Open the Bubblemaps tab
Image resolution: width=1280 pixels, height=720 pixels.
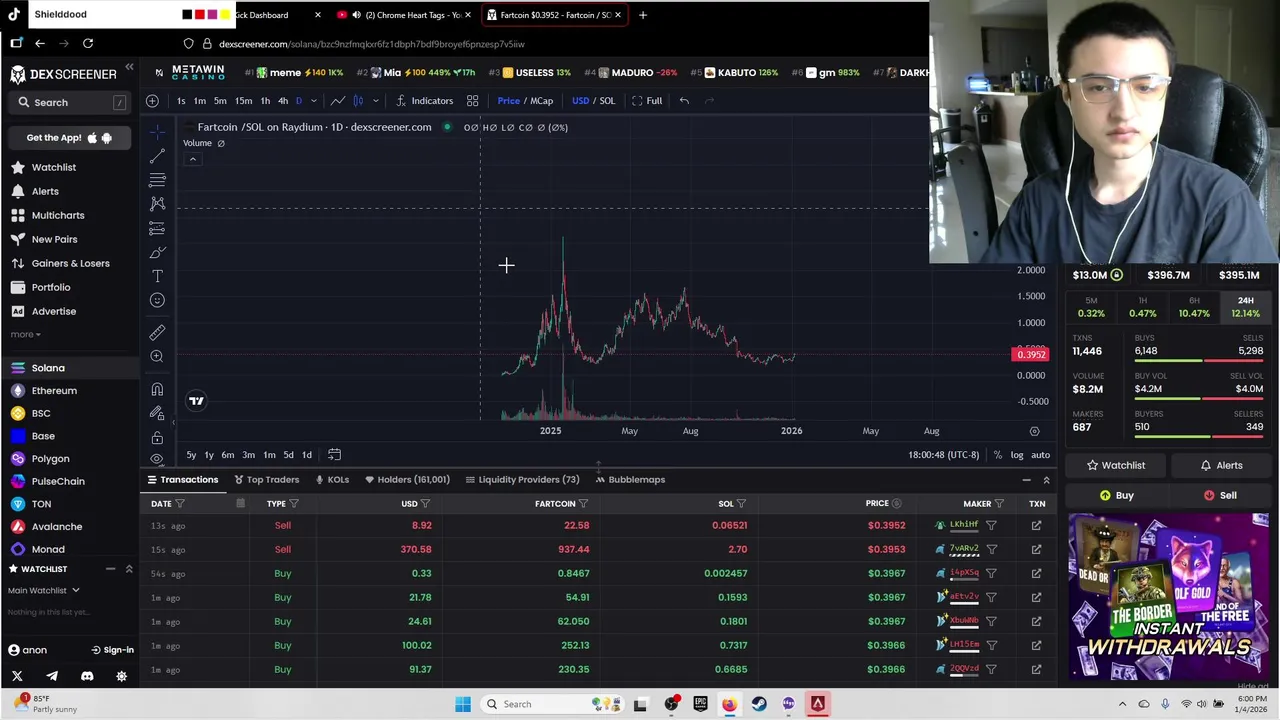[x=630, y=479]
